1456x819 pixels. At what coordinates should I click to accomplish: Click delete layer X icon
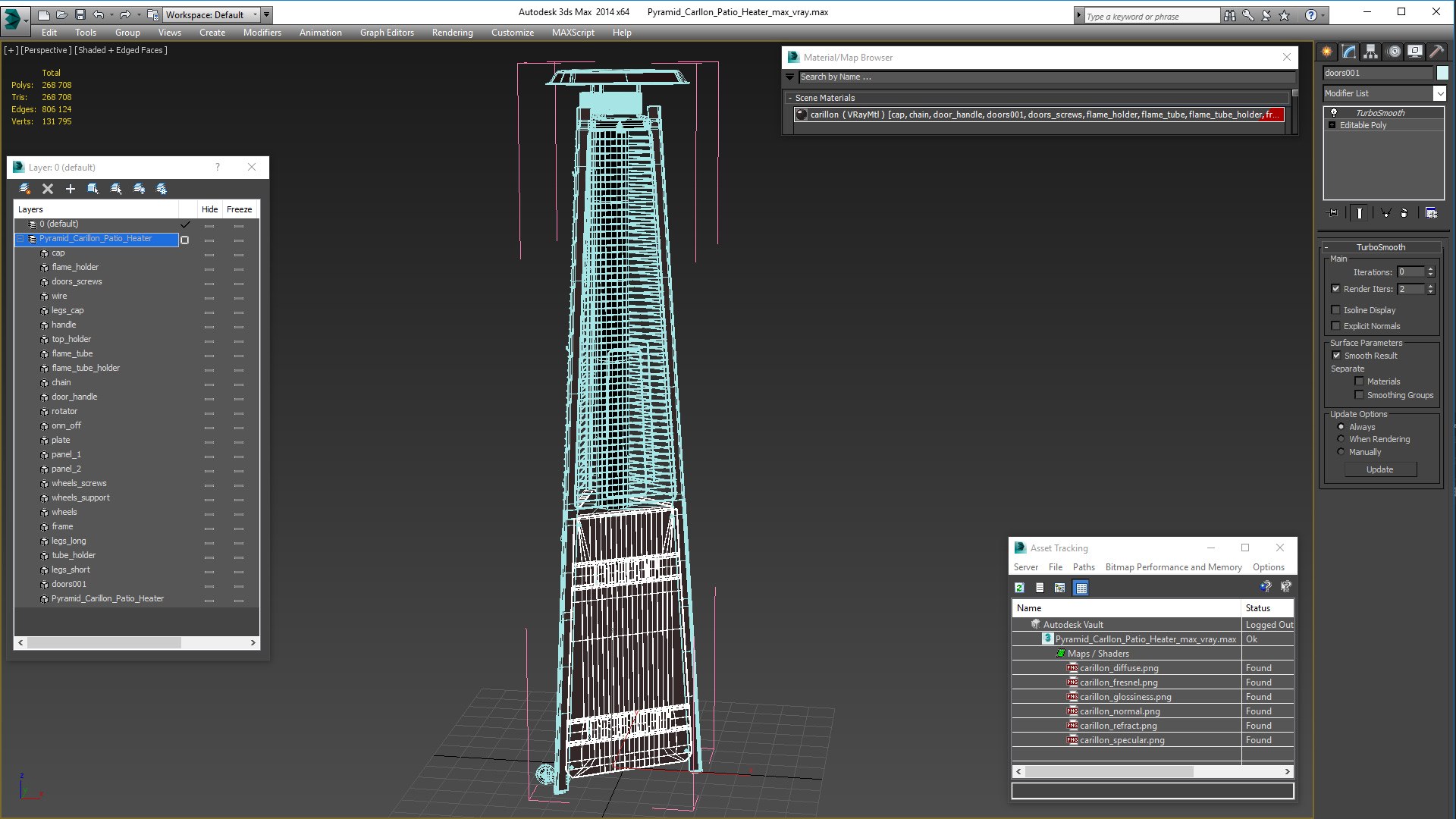48,189
